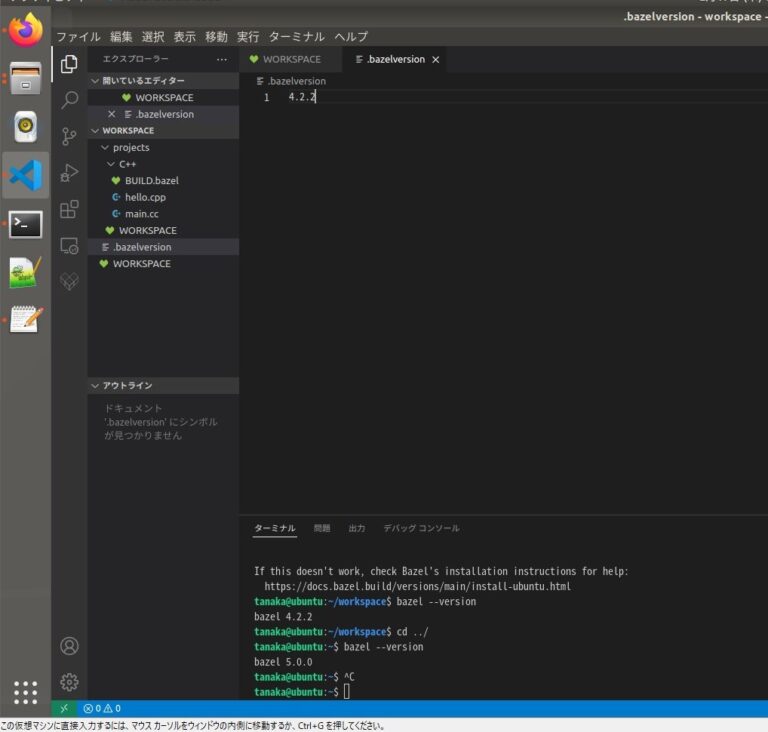Click the errors and warnings status indicator
768x732 pixels.
(x=102, y=708)
